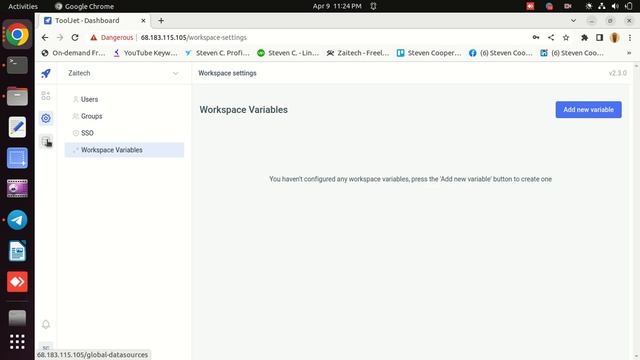Open the date and time clock menu
Image resolution: width=640 pixels, height=360 pixels.
[337, 6]
